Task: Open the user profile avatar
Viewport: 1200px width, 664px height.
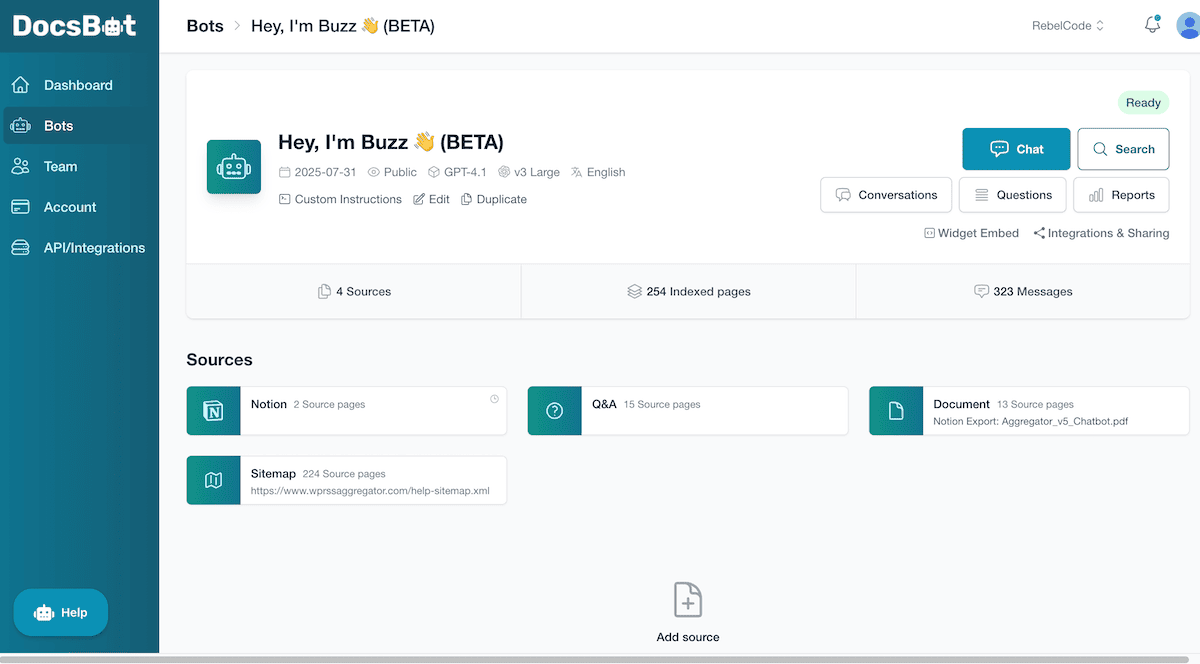Action: click(1188, 25)
